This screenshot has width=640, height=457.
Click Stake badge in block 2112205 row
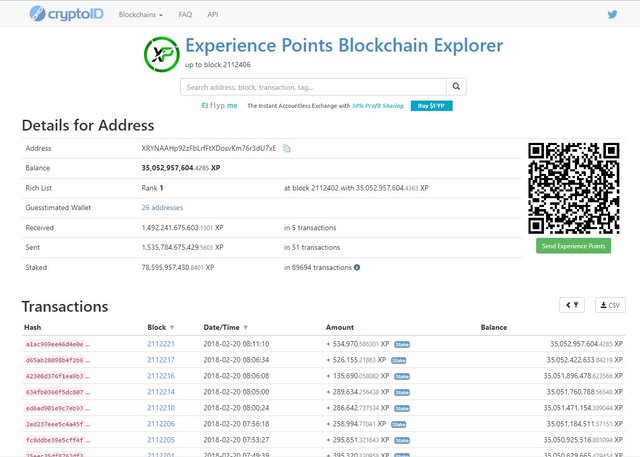coord(402,440)
